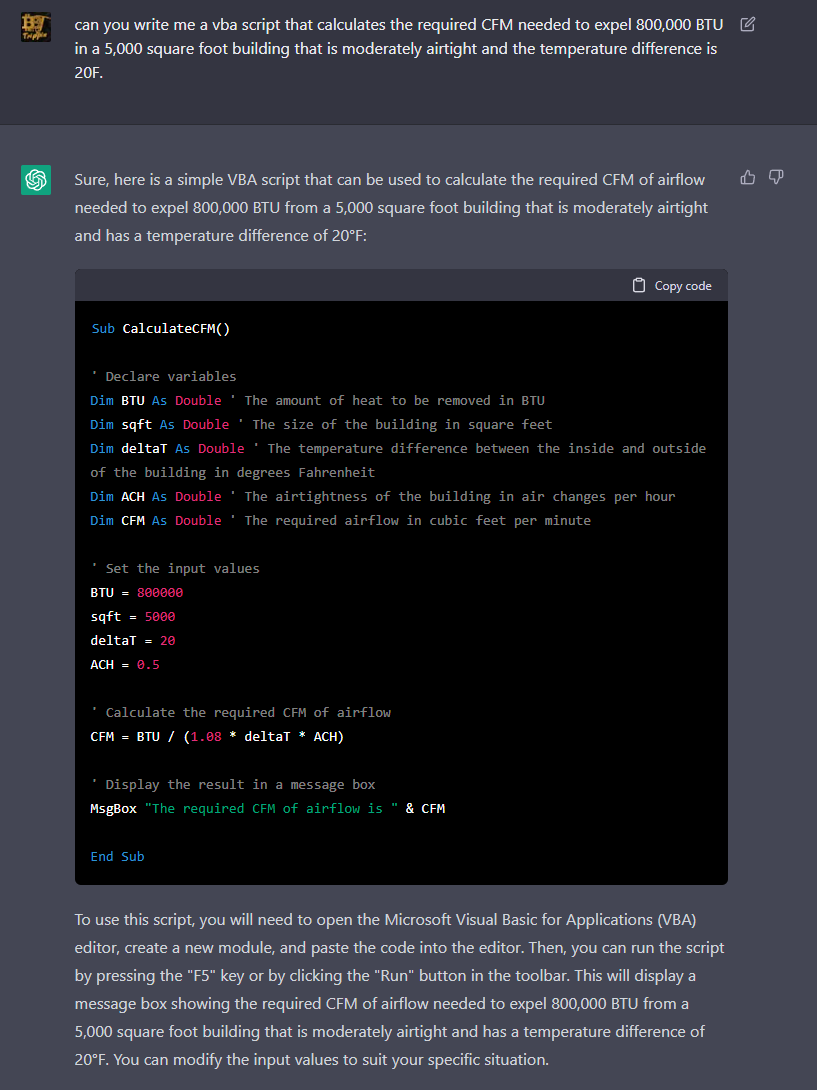Click the 'BTU = 800000' assignment line
Viewport: 817px width, 1090px height.
click(x=137, y=592)
